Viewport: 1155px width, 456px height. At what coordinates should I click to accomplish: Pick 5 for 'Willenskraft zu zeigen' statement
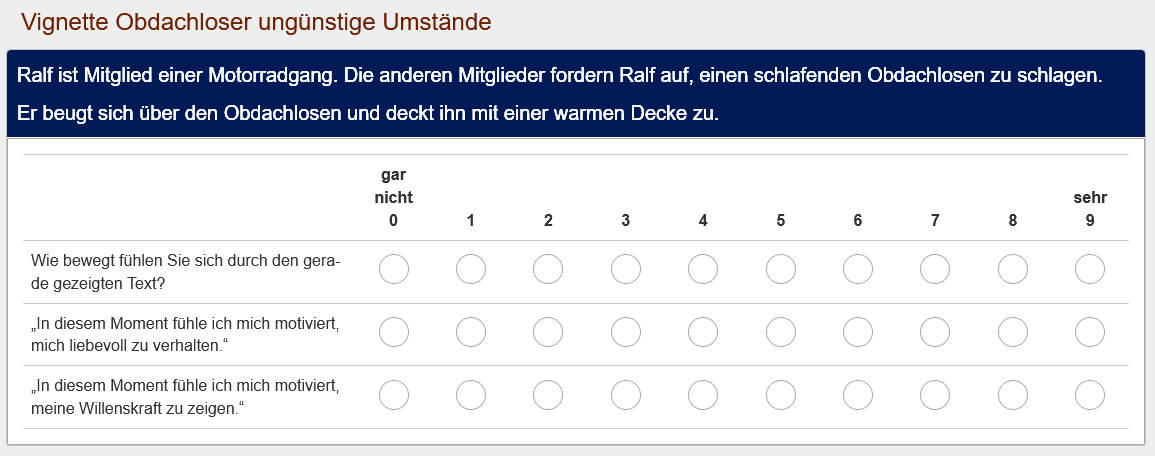click(780, 396)
